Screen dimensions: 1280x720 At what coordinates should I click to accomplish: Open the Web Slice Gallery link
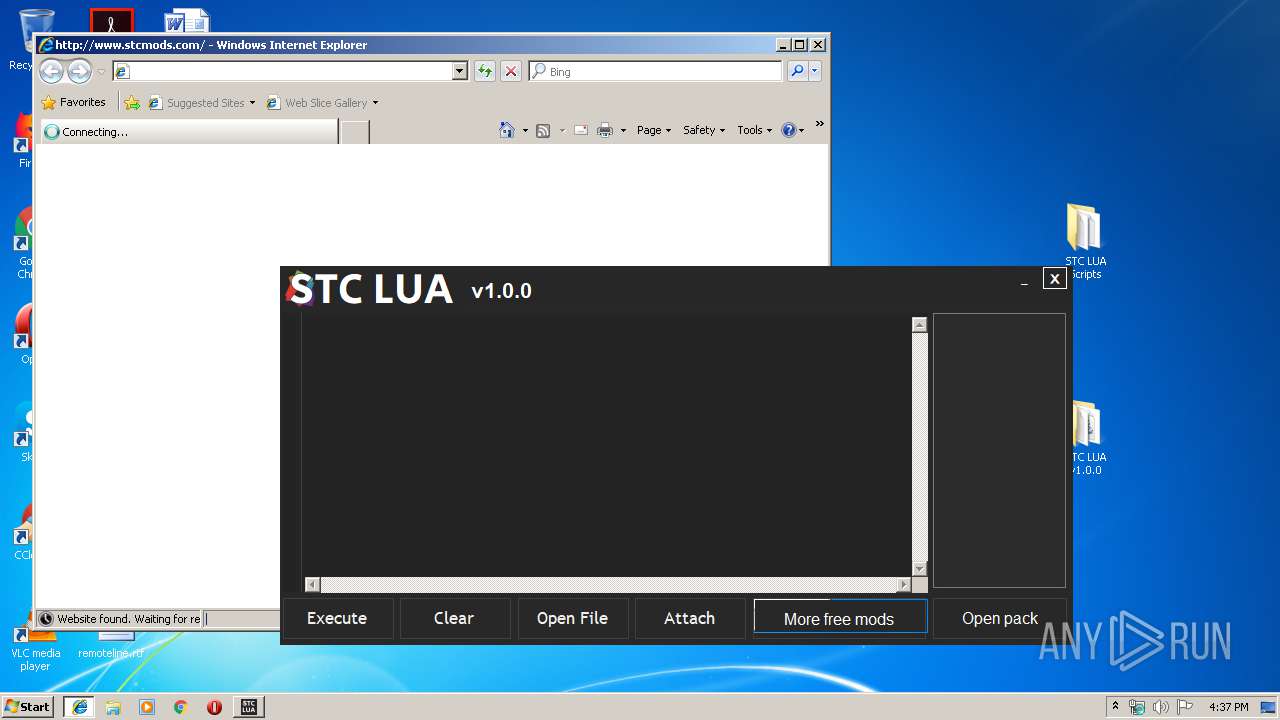point(316,102)
